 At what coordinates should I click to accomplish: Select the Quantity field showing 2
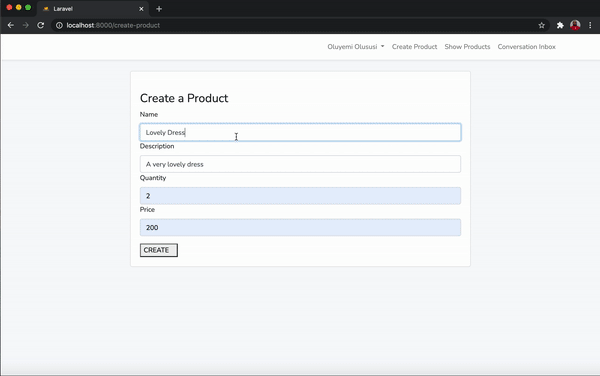300,196
